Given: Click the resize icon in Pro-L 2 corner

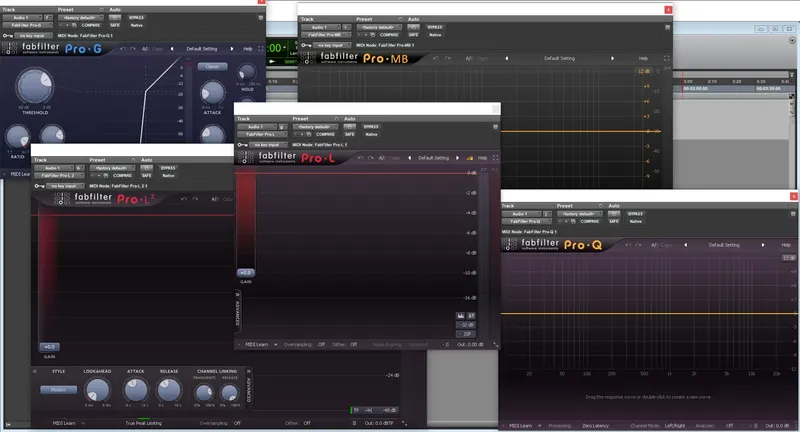Looking at the screenshot, I should click(404, 423).
